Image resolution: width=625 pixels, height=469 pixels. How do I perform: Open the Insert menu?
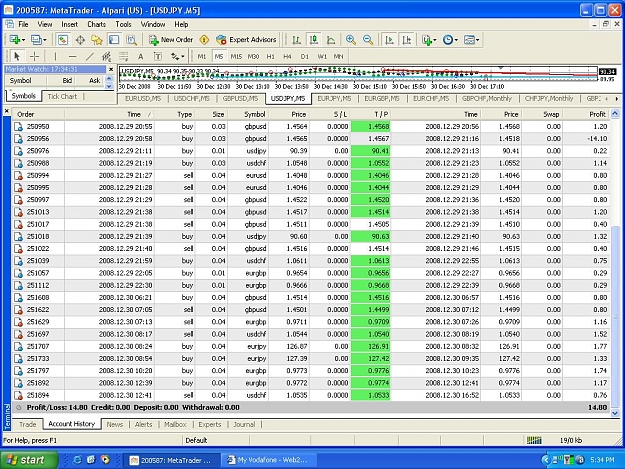(x=69, y=24)
